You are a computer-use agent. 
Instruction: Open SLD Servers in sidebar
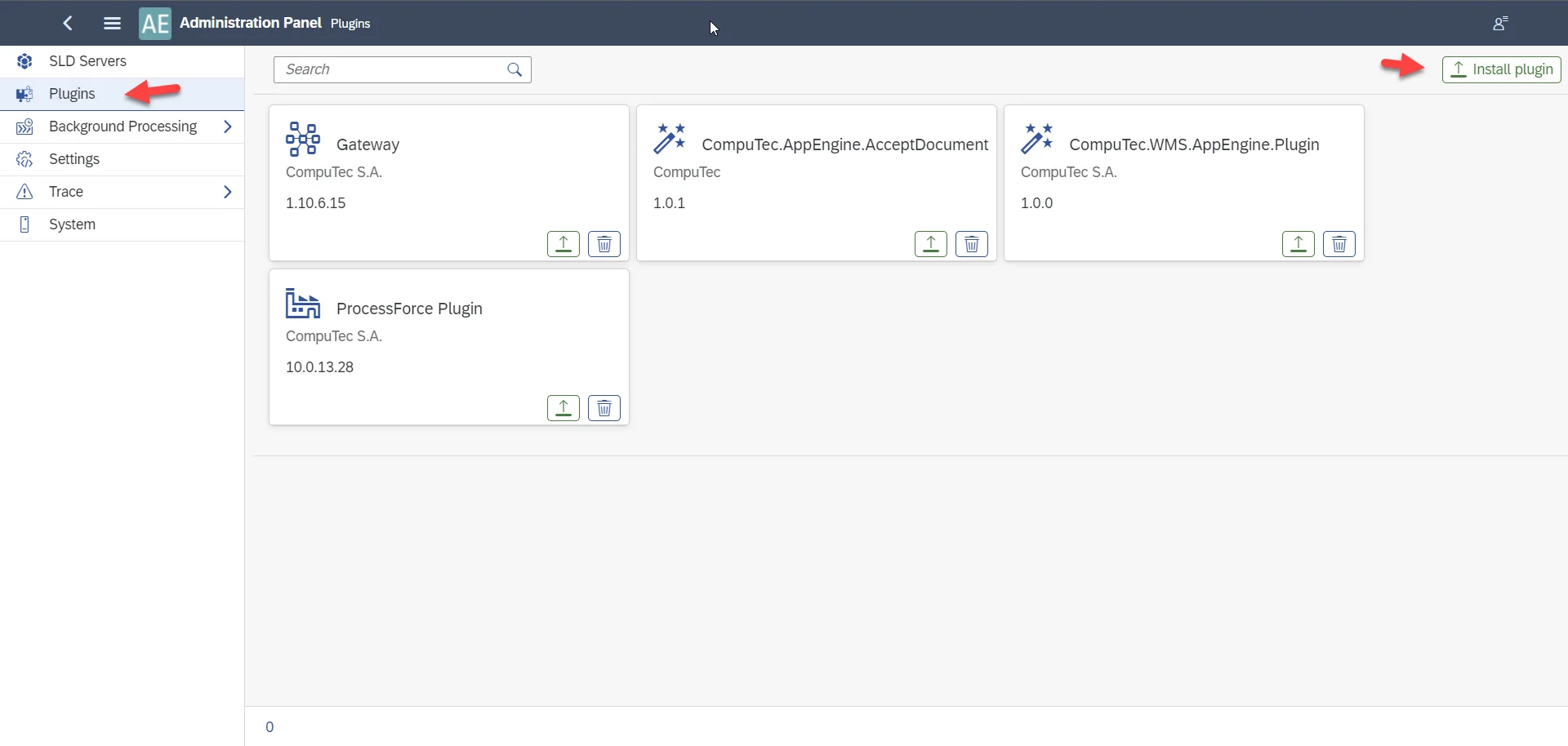click(x=87, y=61)
